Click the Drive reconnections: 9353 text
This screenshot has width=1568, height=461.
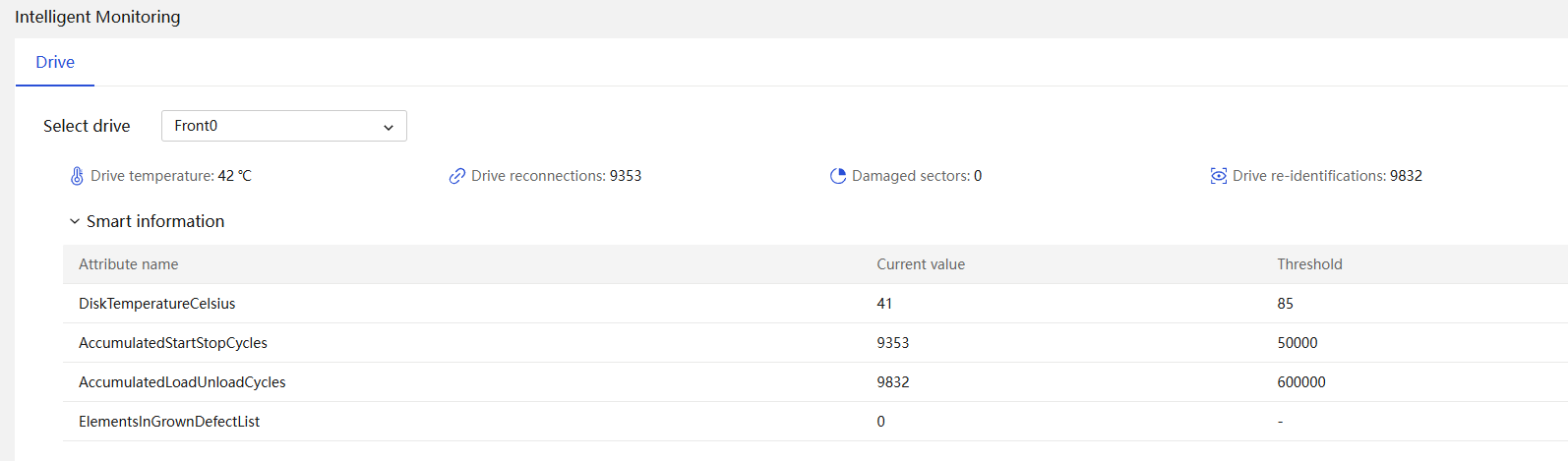pos(557,176)
